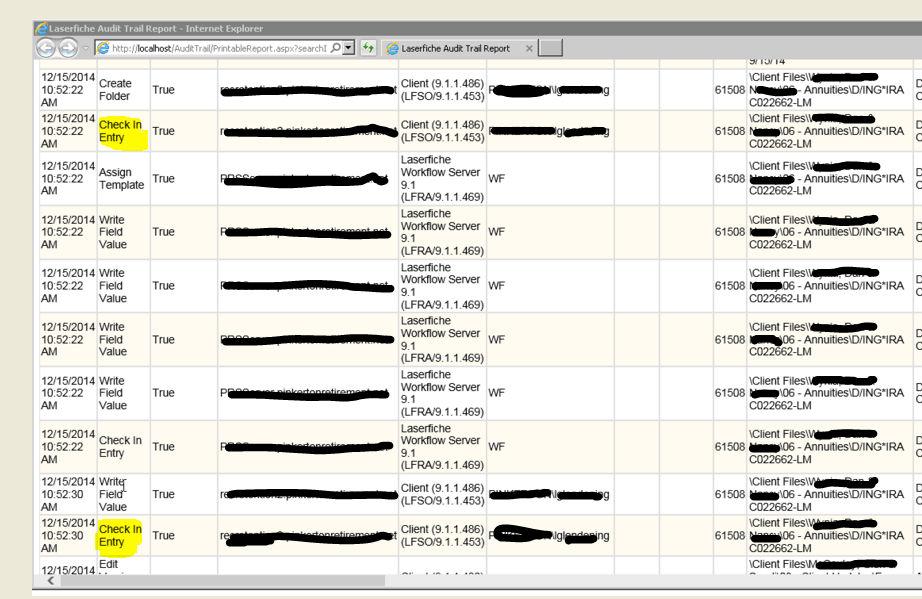The height and width of the screenshot is (599, 922).
Task: Click highlighted Check In Entry at 10:52:30
Action: click(121, 536)
